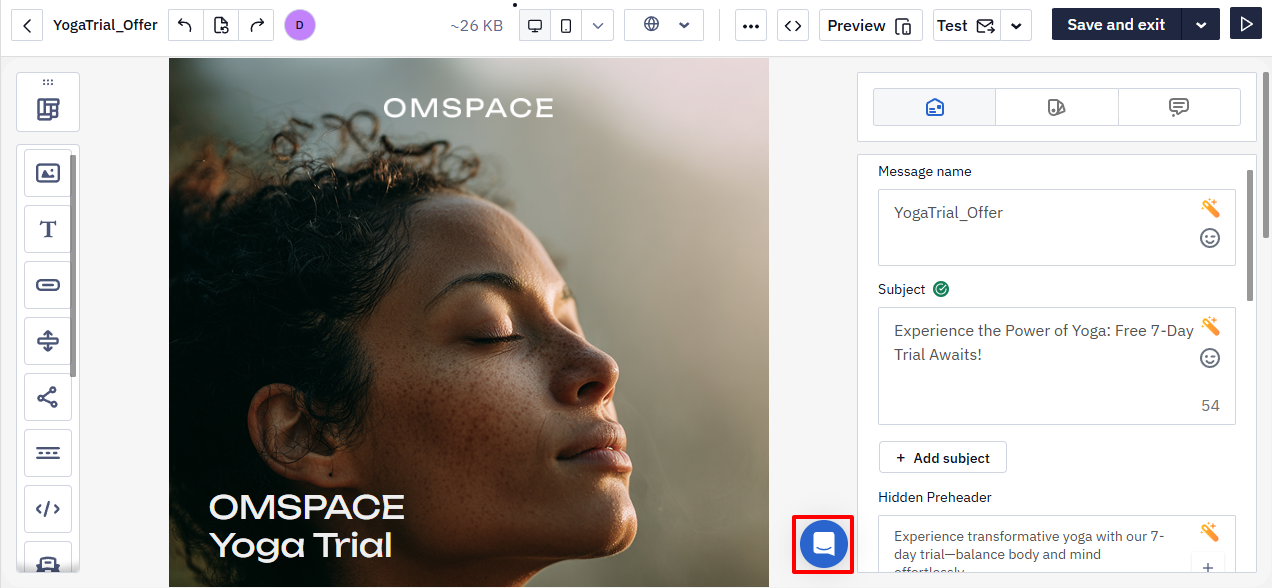Viewport: 1272px width, 588px height.
Task: Click the play triangle icon
Action: [1245, 25]
